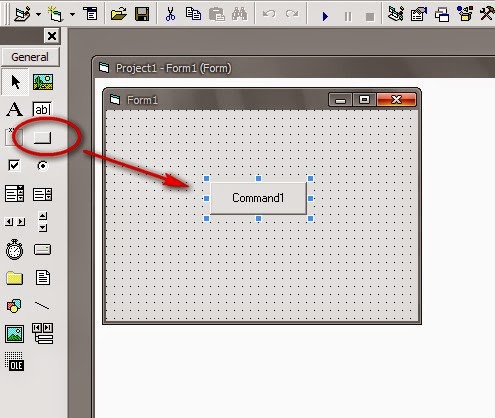This screenshot has width=495, height=418.
Task: Select the Timer tool
Action: click(14, 249)
